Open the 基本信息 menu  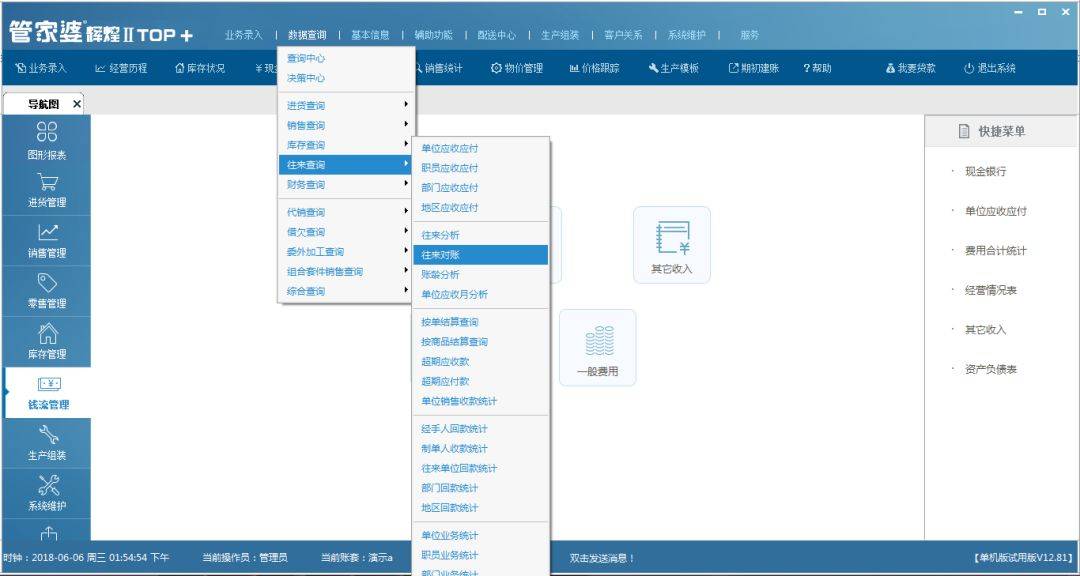(x=371, y=31)
